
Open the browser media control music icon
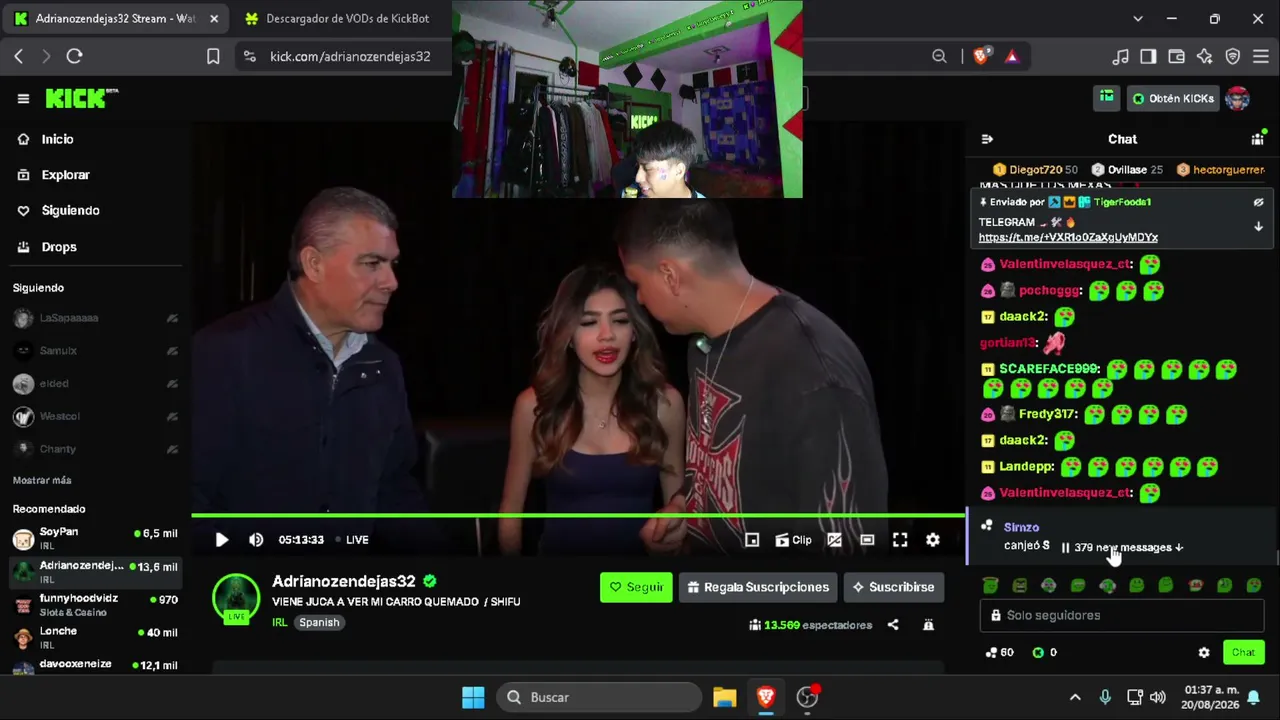[1121, 56]
